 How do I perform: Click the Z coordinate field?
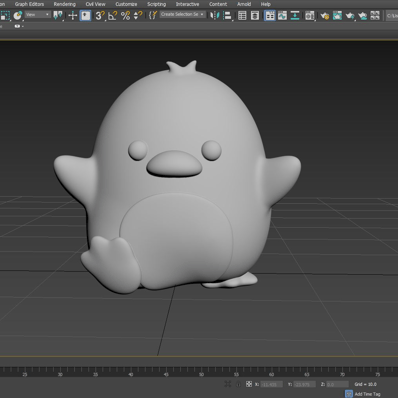(337, 384)
